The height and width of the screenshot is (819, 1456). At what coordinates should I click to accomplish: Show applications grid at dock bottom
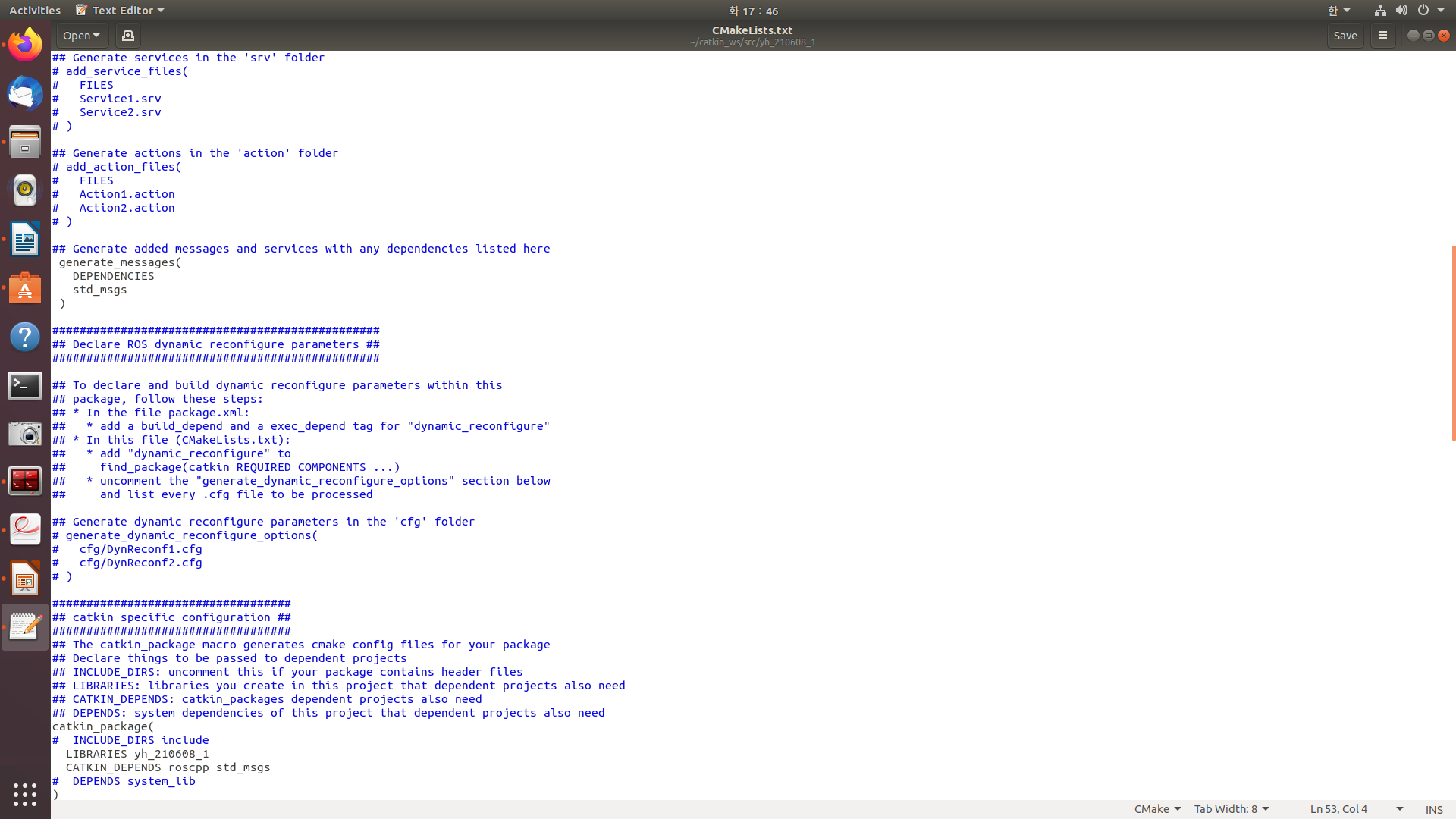coord(25,794)
